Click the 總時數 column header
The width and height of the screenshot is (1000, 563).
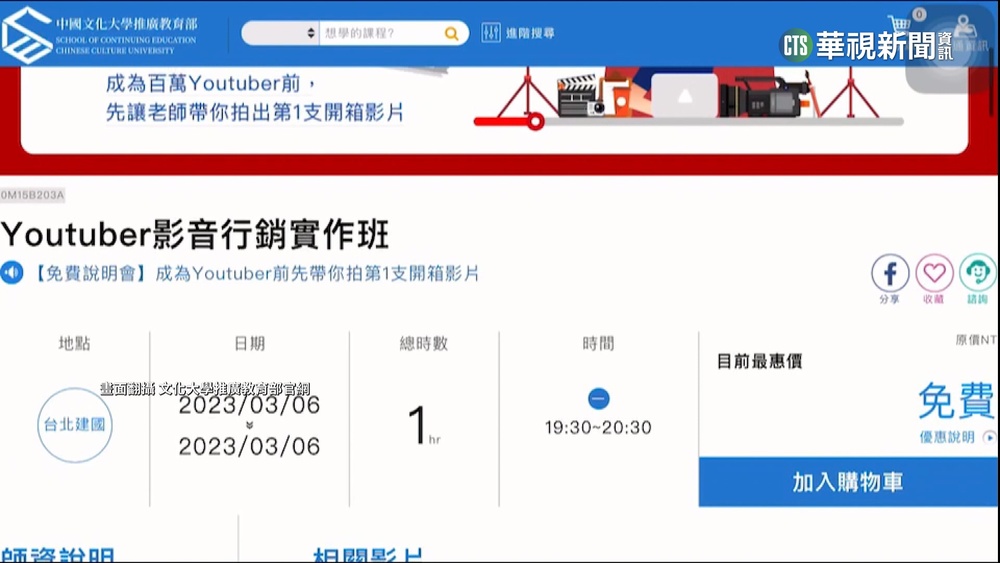coord(424,344)
